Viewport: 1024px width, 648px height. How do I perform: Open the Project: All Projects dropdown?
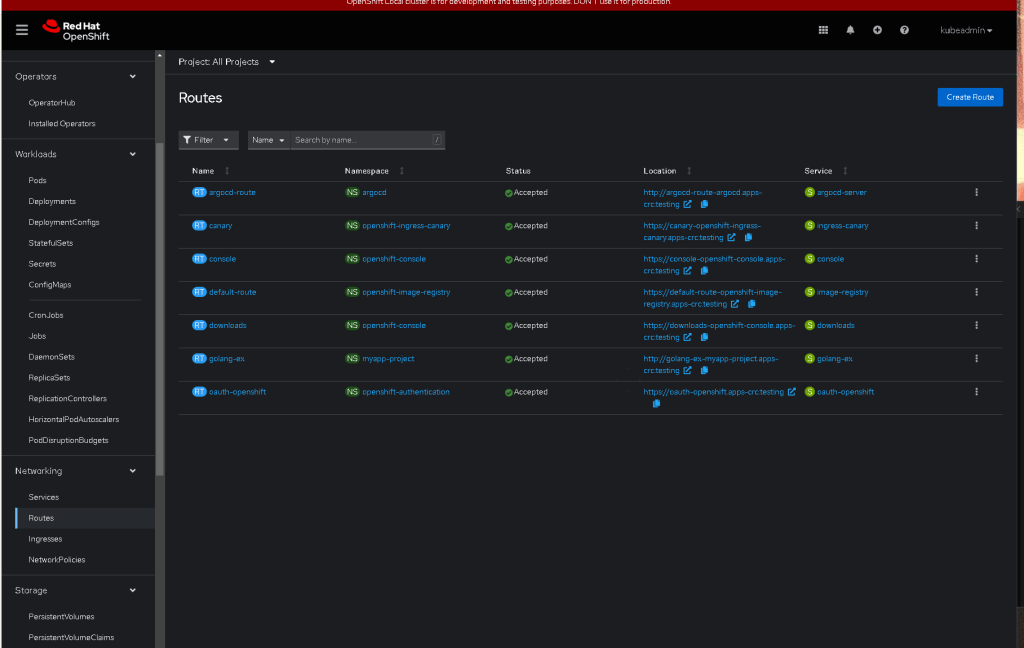pos(227,62)
